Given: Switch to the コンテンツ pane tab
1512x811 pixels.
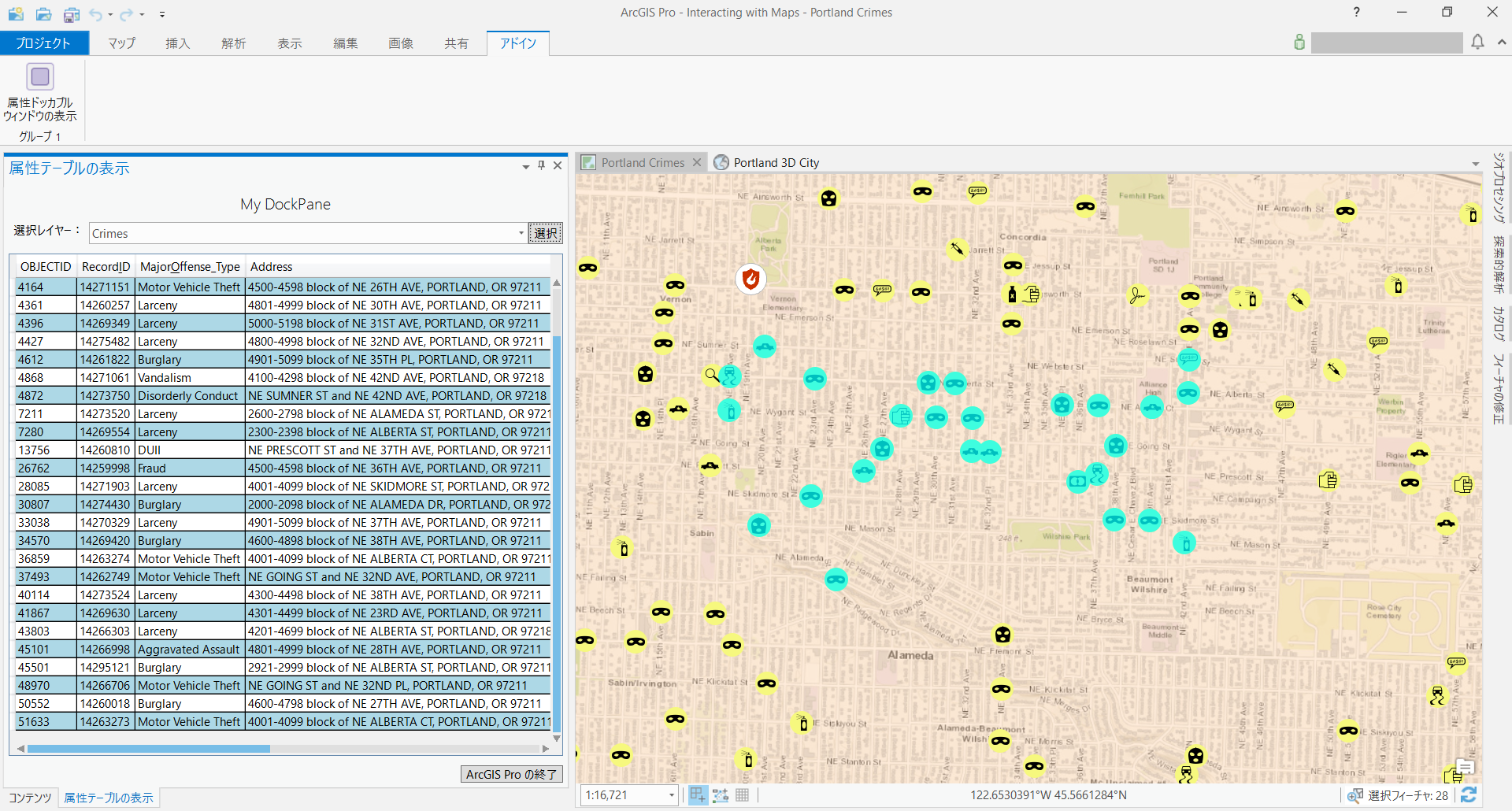Looking at the screenshot, I should 30,798.
